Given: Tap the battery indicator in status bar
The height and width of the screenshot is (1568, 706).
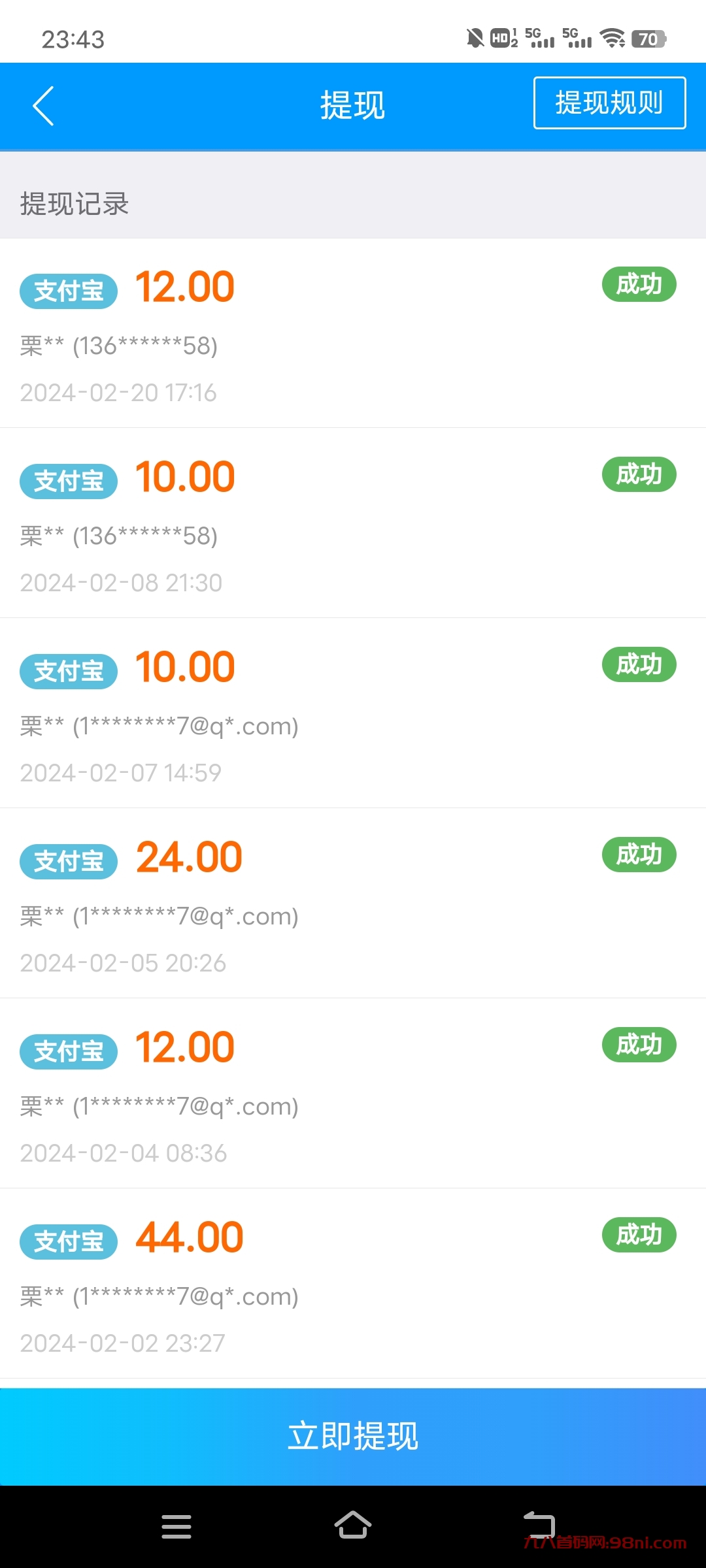Looking at the screenshot, I should [648, 39].
